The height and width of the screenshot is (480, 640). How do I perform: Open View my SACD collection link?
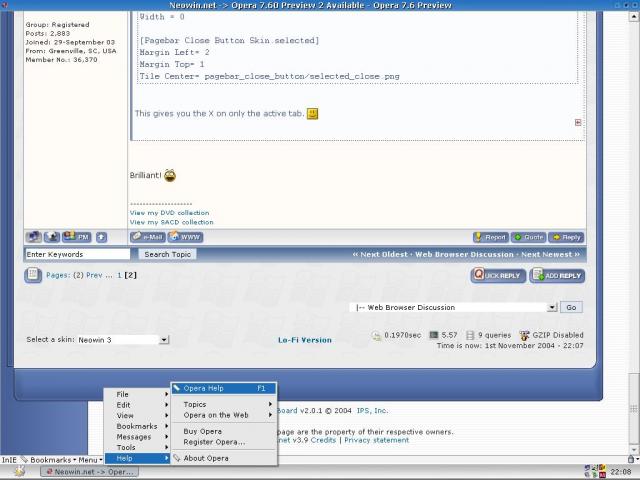coord(171,222)
